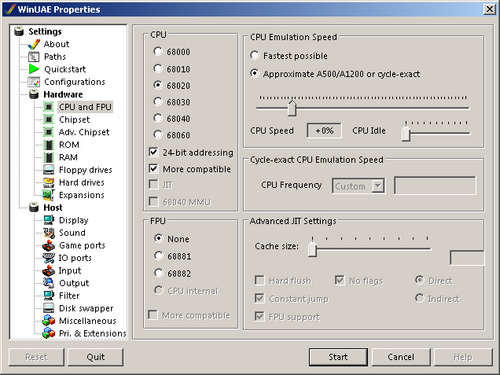The image size is (500, 375).
Task: Click the Disk swapper drive icon
Action: click(49, 308)
